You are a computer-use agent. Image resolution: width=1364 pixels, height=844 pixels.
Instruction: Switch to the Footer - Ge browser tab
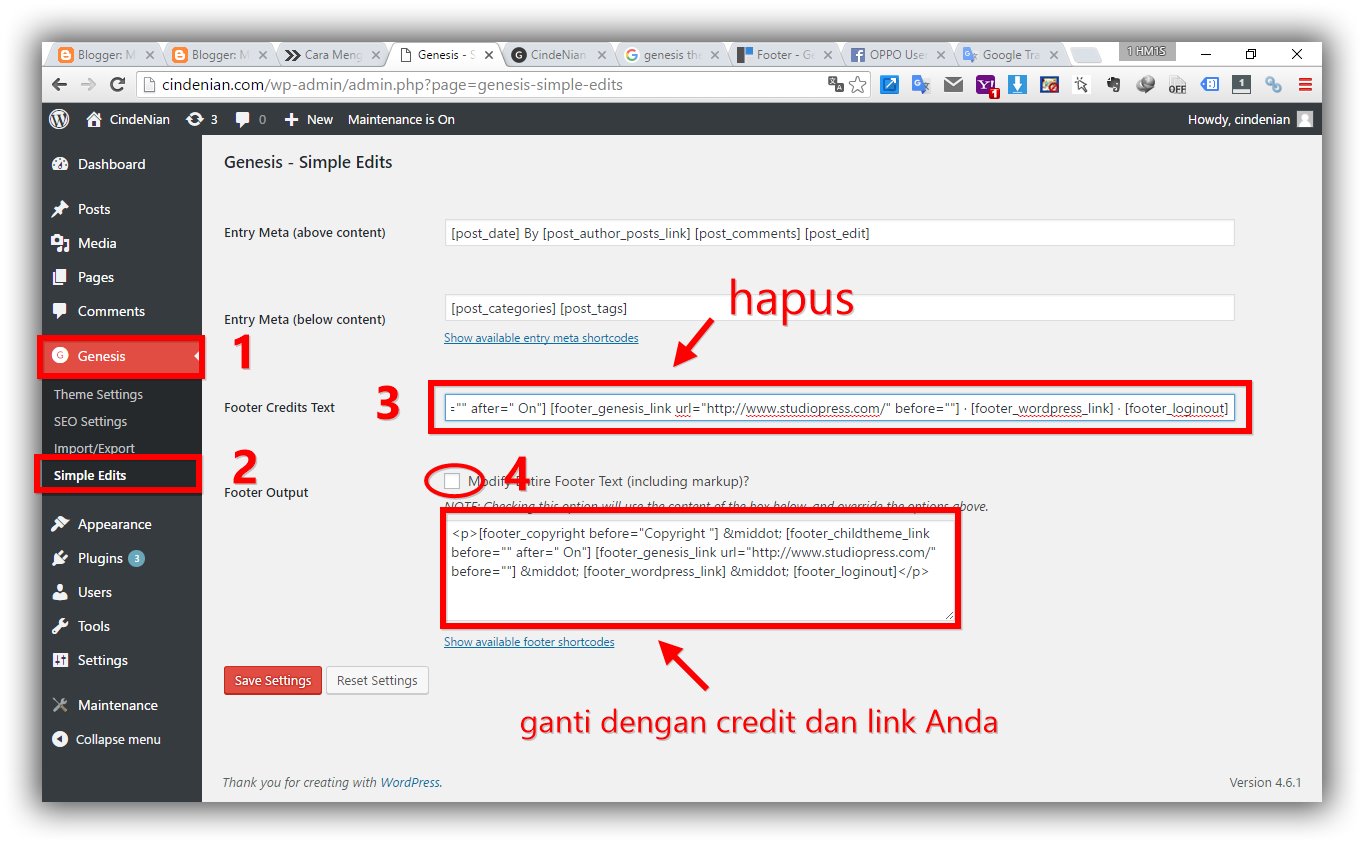783,55
